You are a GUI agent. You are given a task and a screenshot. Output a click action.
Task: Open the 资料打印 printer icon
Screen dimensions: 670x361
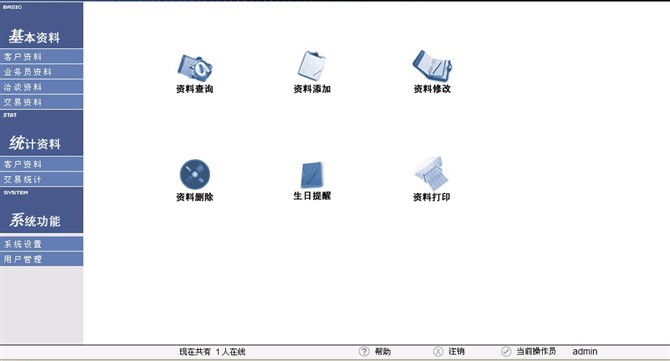pyautogui.click(x=432, y=173)
